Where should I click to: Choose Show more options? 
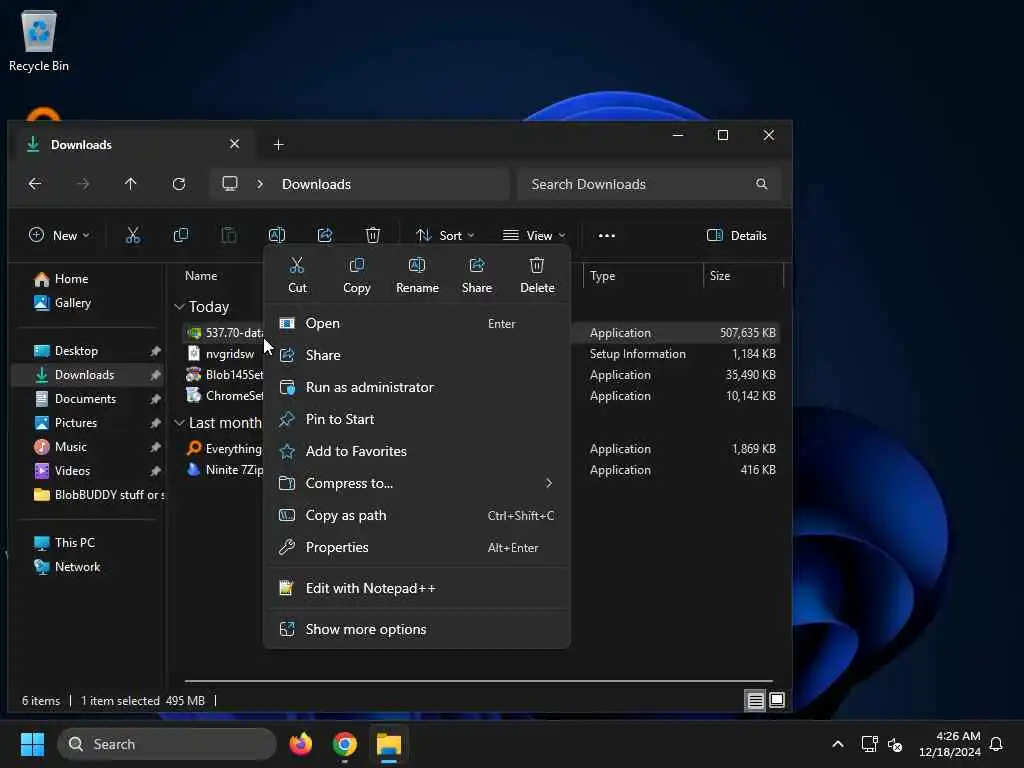click(x=417, y=630)
